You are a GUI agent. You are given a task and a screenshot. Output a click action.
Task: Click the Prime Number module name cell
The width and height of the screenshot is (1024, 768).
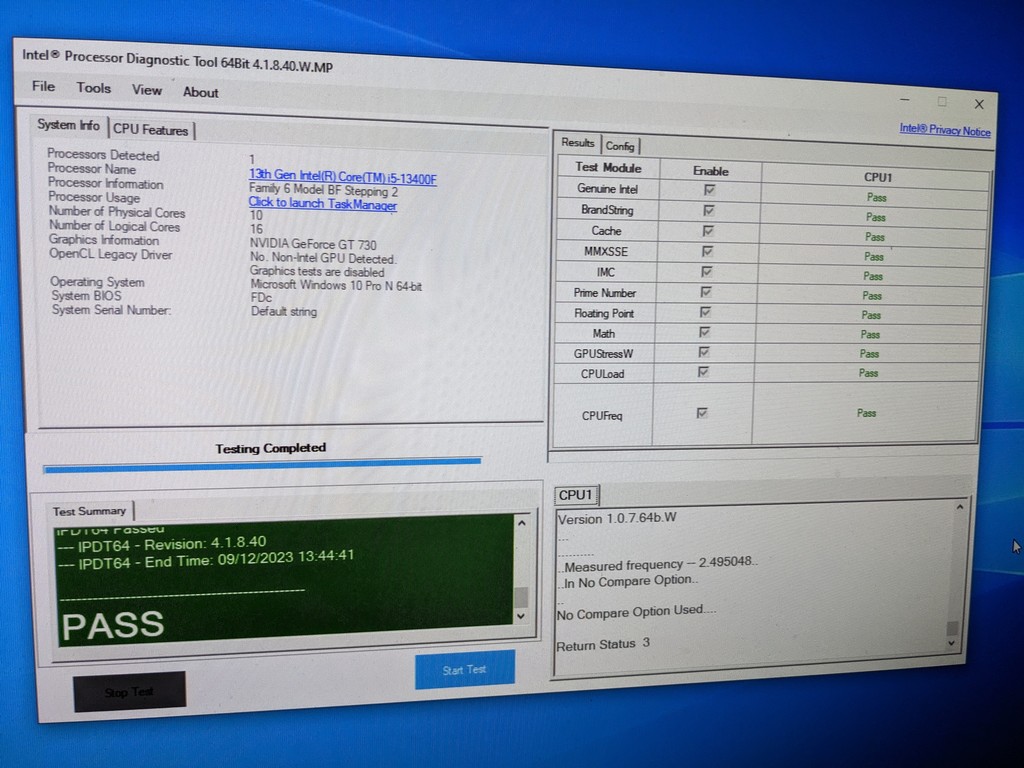tap(605, 293)
